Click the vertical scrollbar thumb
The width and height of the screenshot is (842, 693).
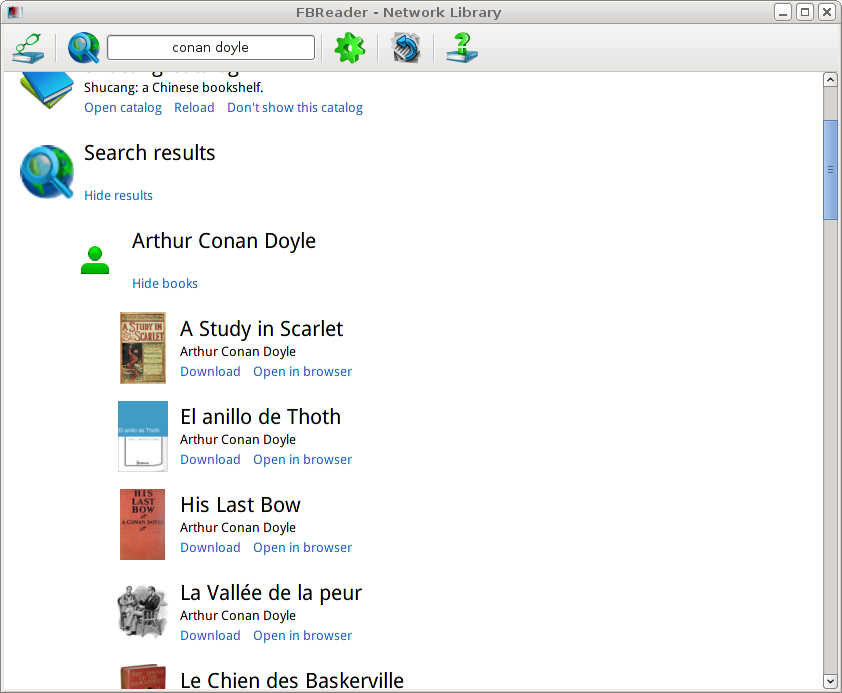[830, 170]
